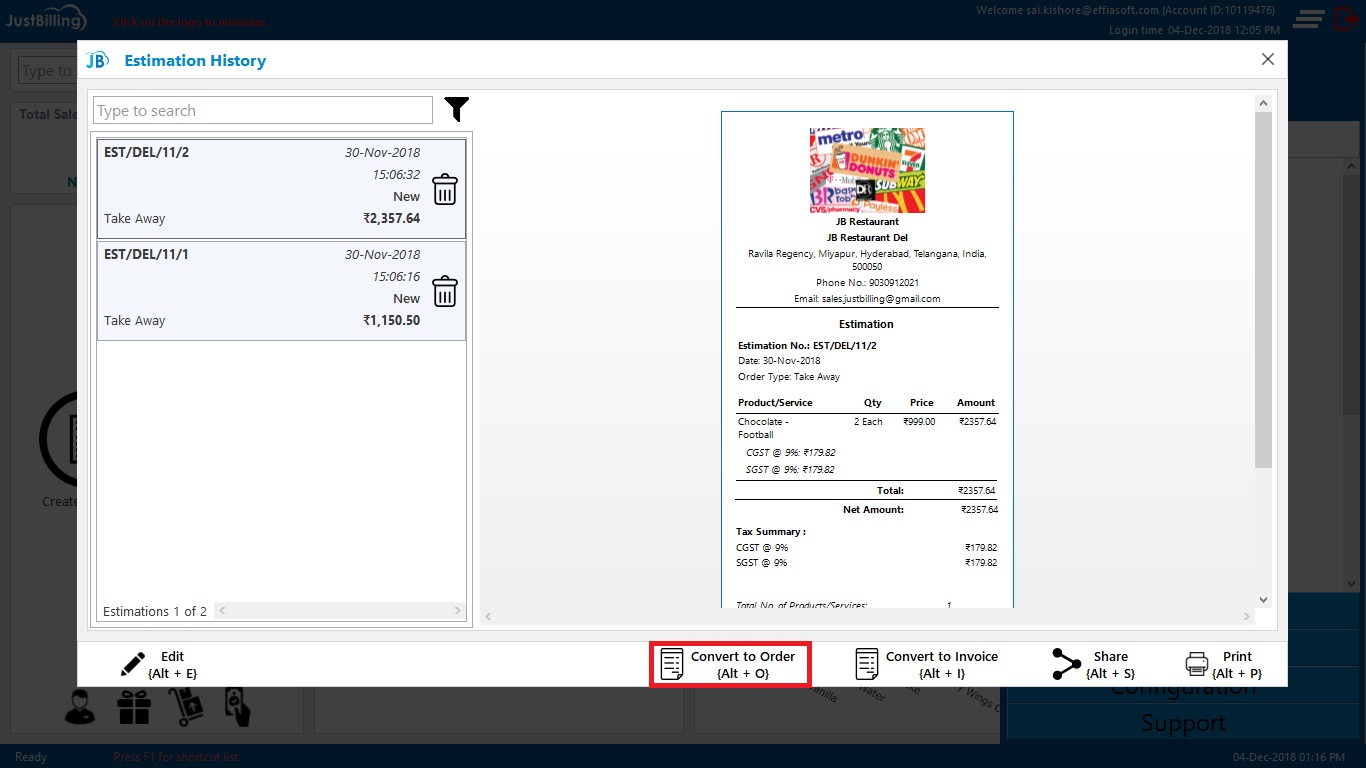Click the money icon in main window

tap(236, 706)
